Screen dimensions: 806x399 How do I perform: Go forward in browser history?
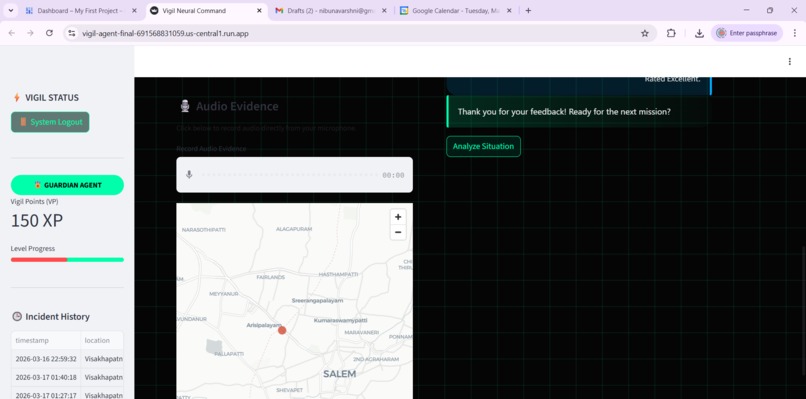pyautogui.click(x=30, y=33)
